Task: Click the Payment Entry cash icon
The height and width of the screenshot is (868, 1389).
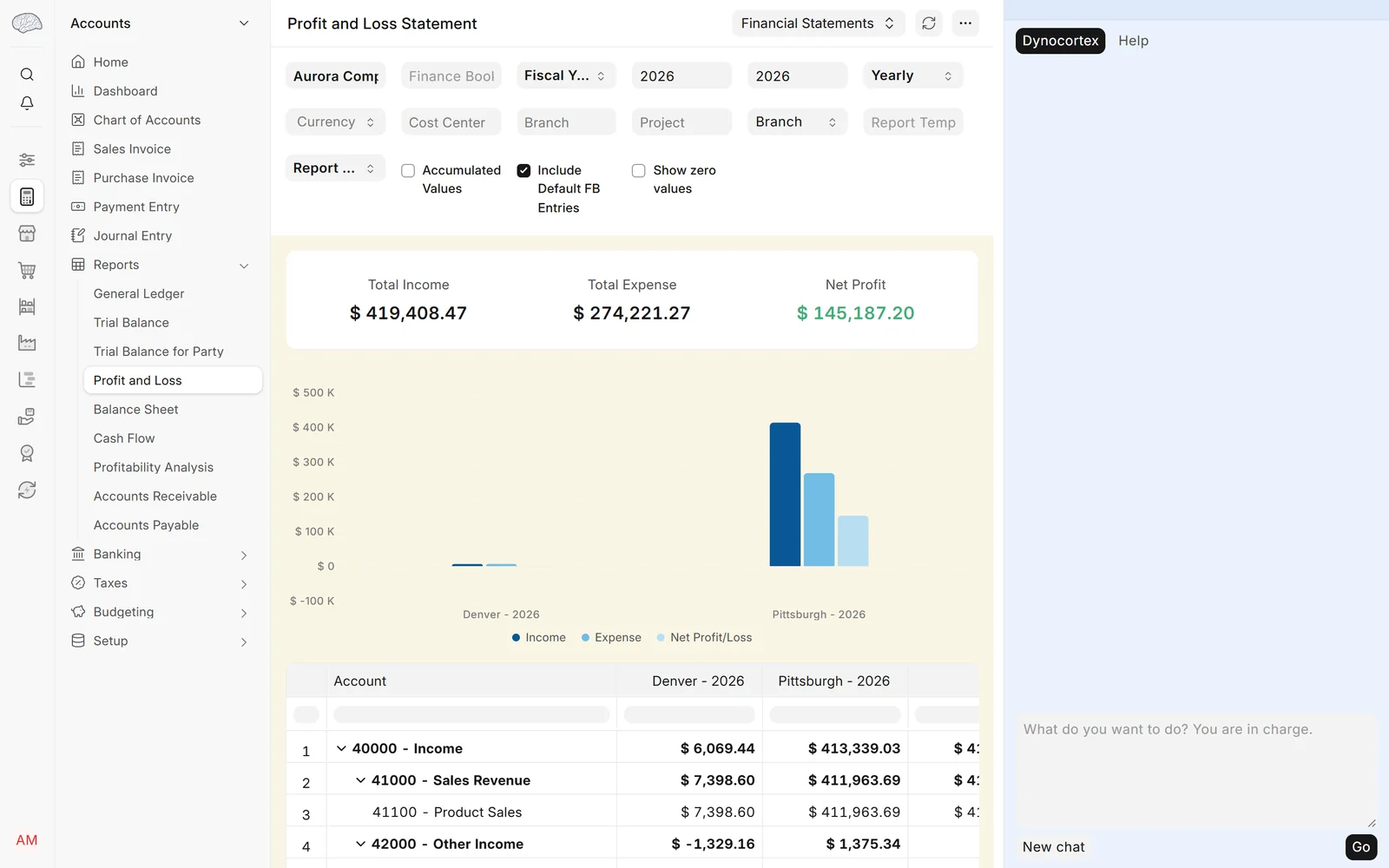Action: [78, 207]
